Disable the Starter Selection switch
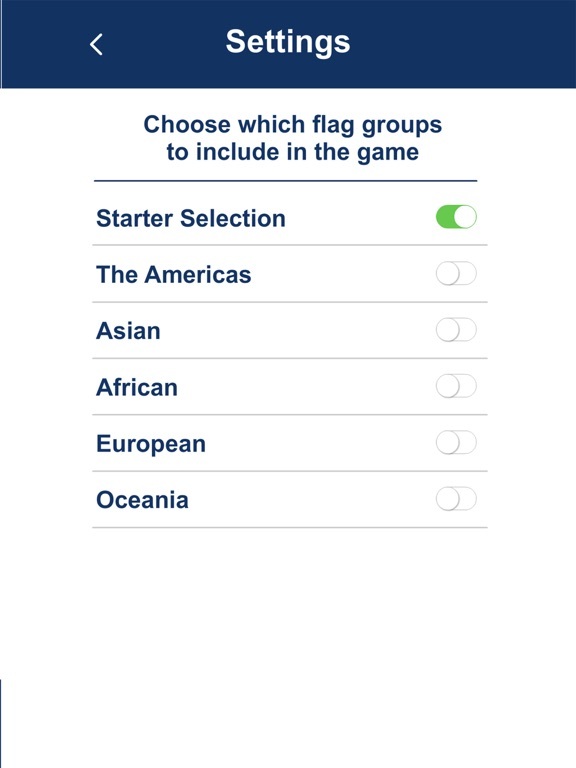The height and width of the screenshot is (768, 576). 456,217
